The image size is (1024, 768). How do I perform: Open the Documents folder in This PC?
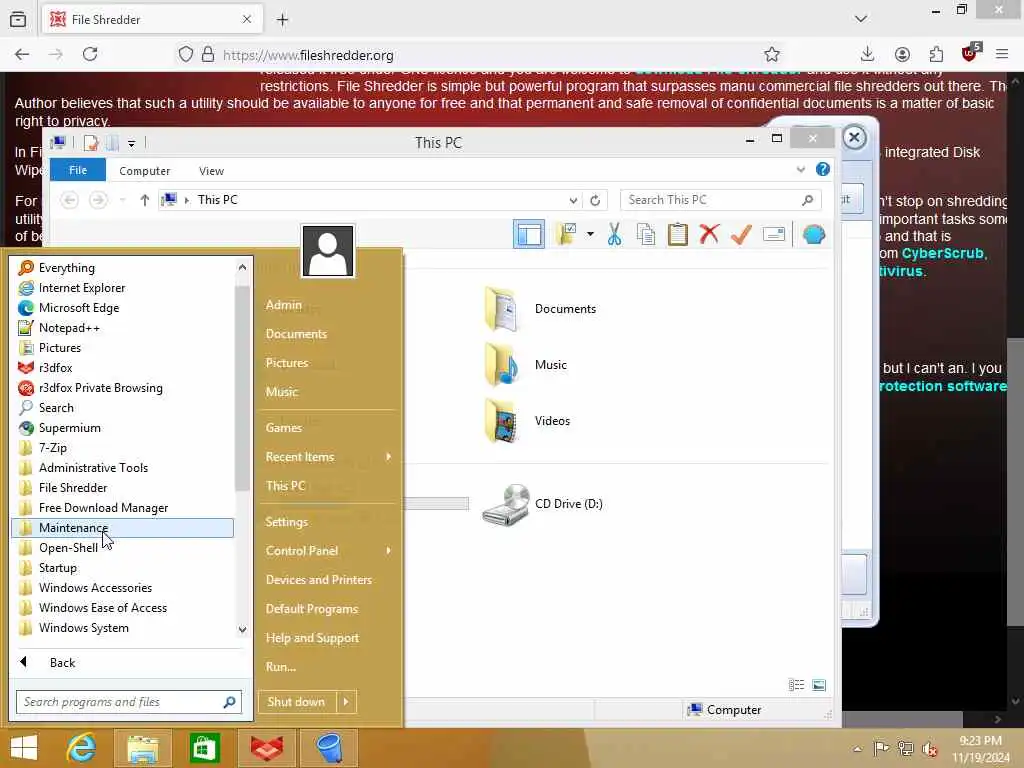click(x=541, y=309)
